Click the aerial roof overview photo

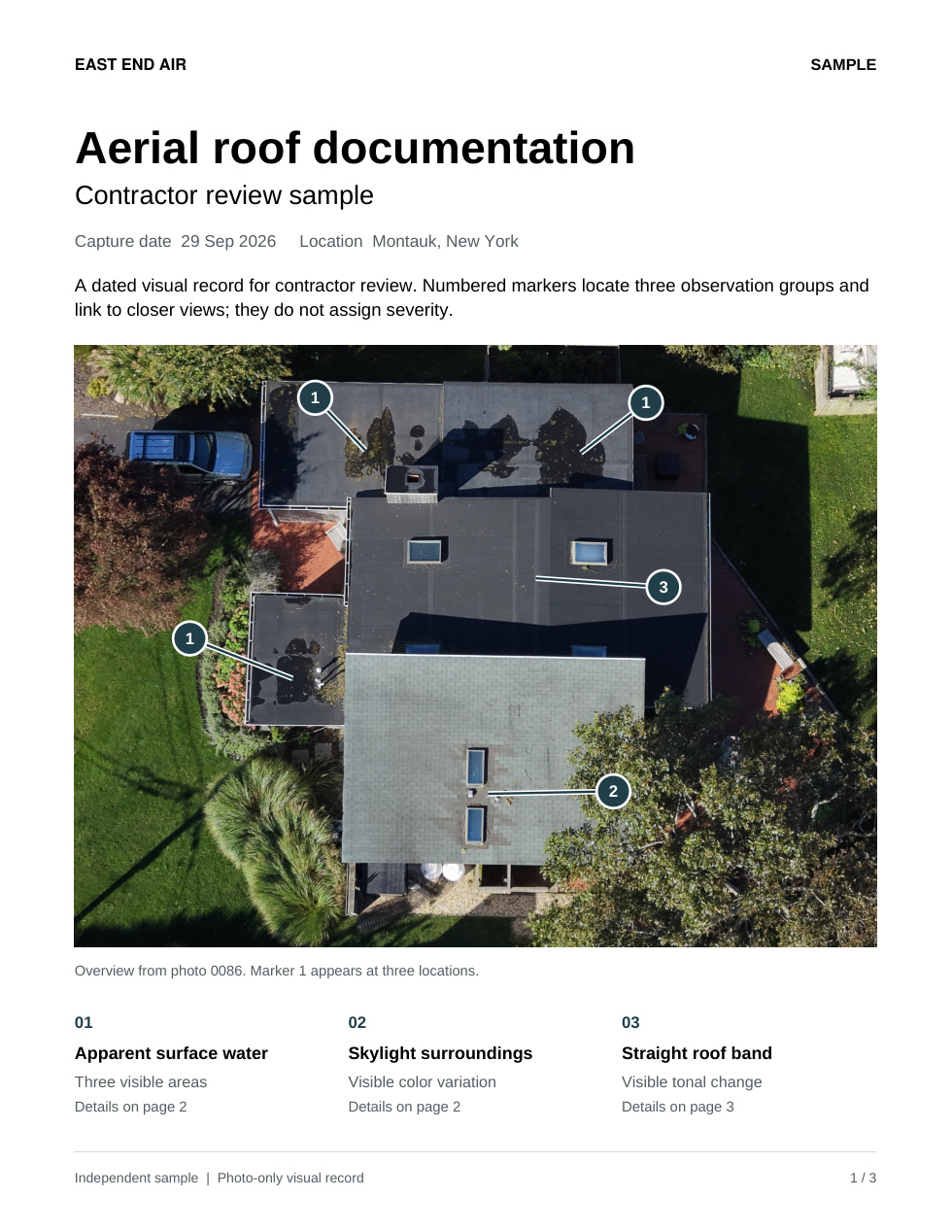[475, 646]
